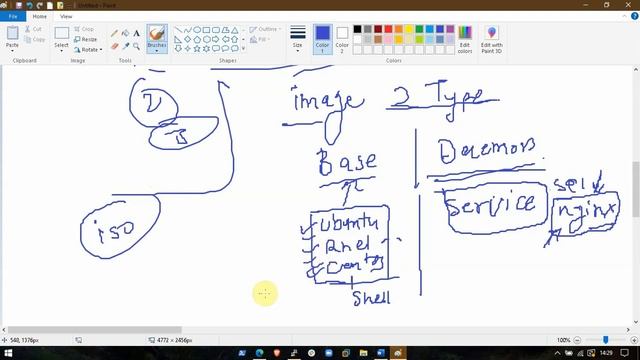Open the shape Outline dropdown
The height and width of the screenshot is (360, 640).
click(265, 29)
